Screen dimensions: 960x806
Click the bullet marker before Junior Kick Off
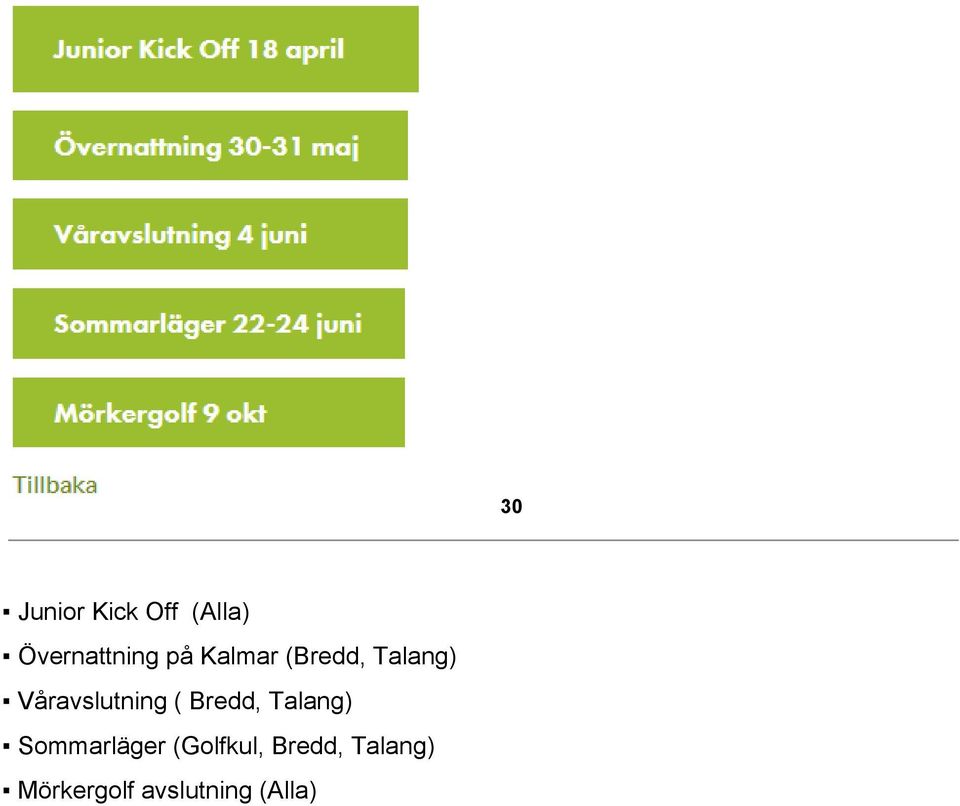(x=6, y=612)
